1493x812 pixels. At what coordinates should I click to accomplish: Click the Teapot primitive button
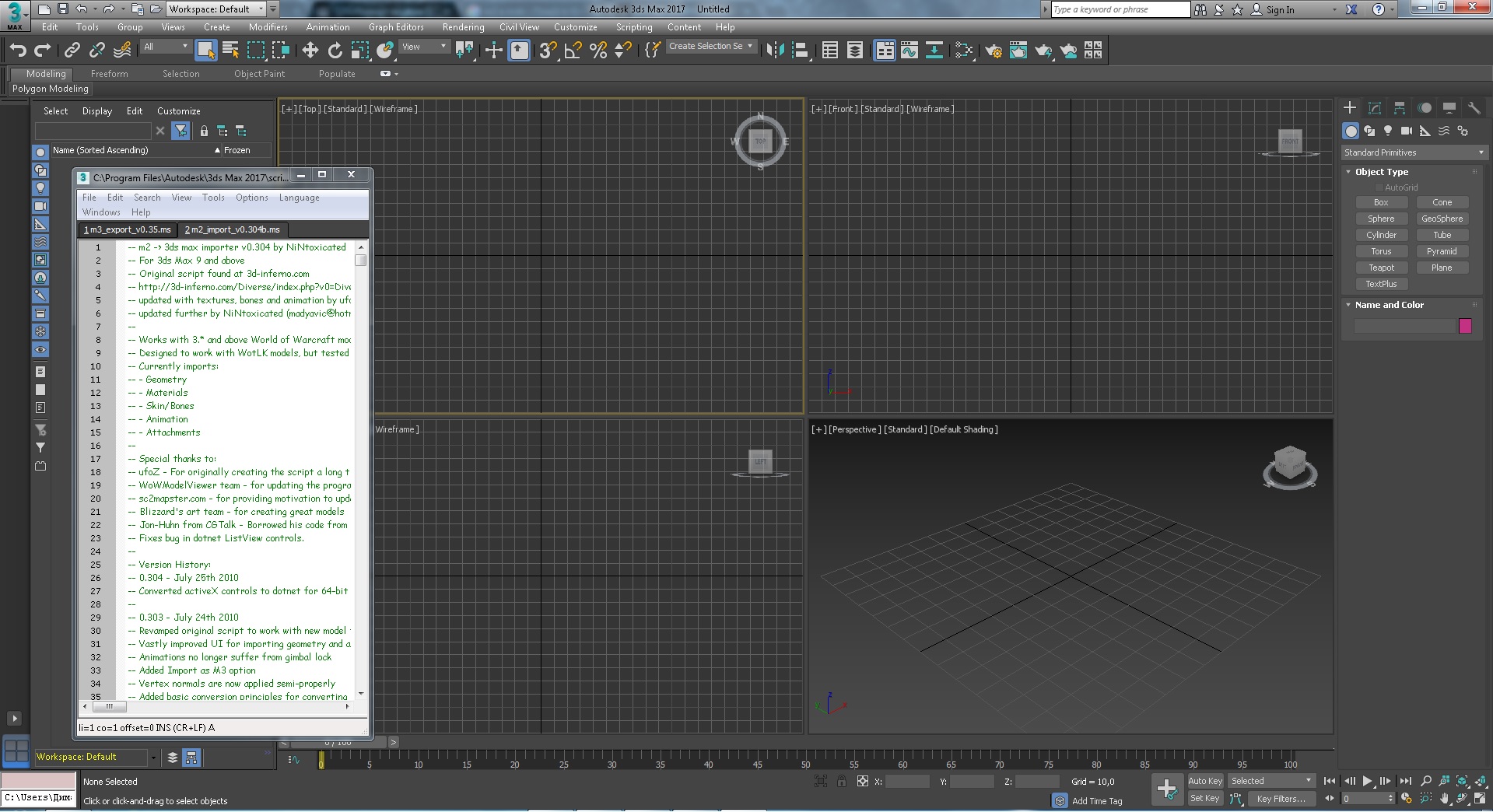[1381, 268]
